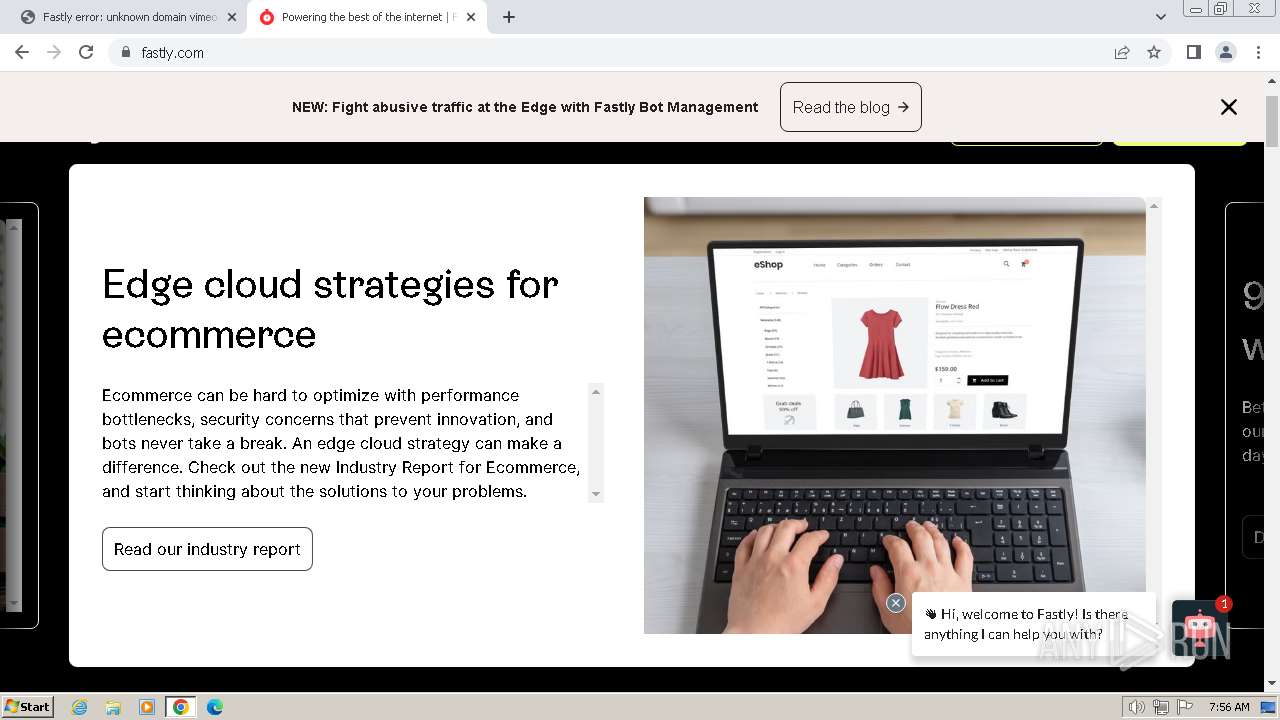Open the browser side panel

(1193, 52)
